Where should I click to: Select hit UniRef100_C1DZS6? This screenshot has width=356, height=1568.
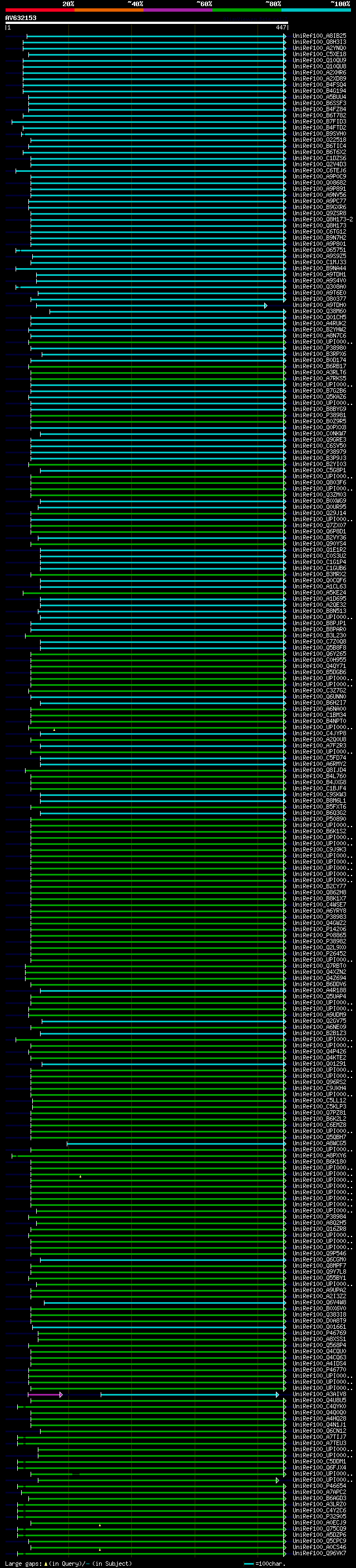pos(319,159)
